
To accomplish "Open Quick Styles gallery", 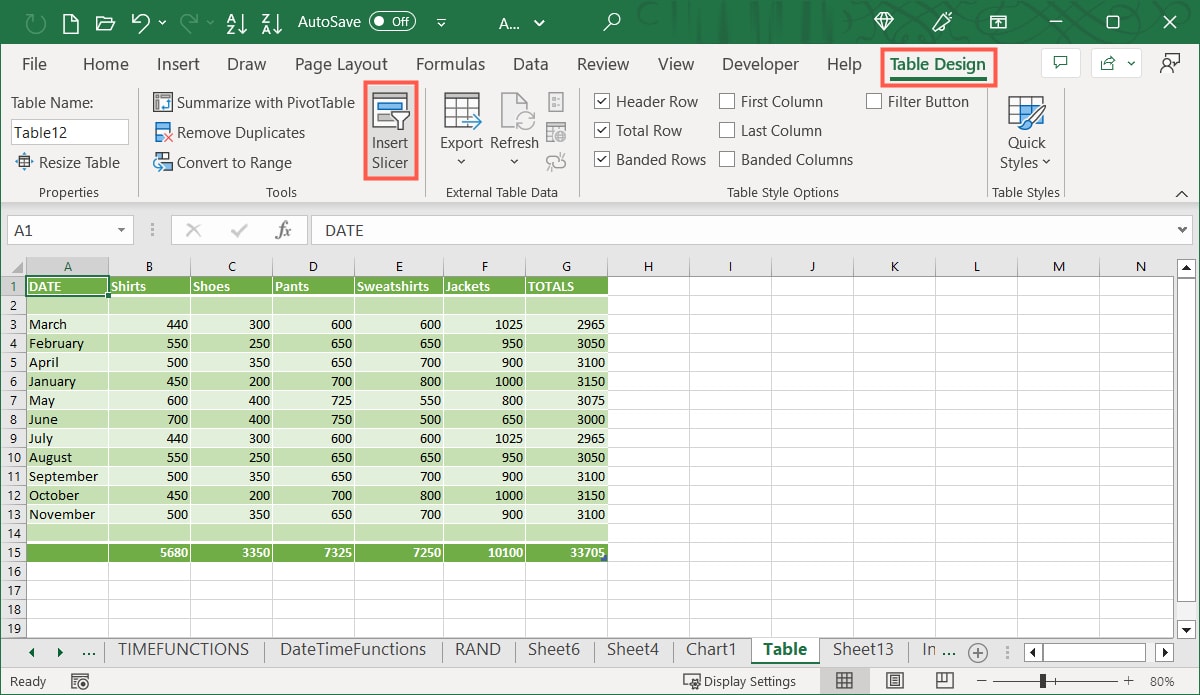I will [x=1025, y=130].
